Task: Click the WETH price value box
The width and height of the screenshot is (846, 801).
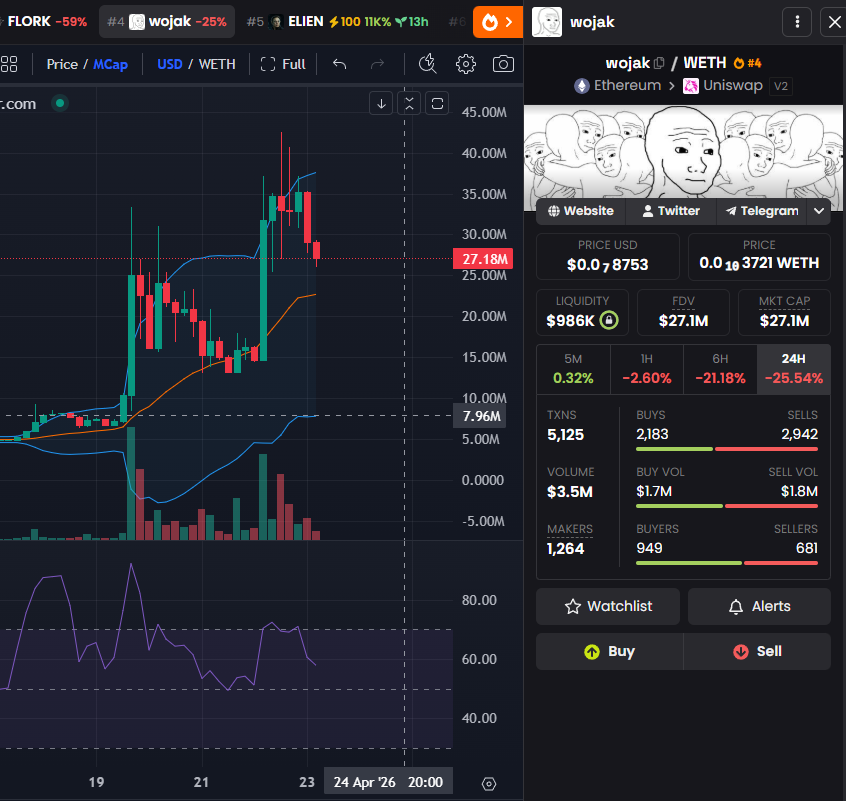Action: point(759,257)
